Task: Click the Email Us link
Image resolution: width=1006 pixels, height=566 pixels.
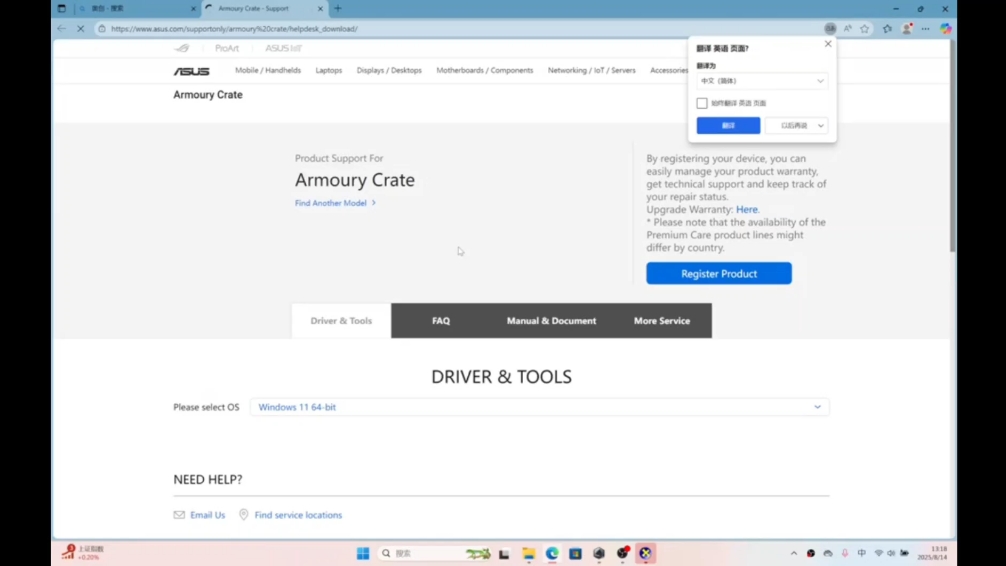Action: (x=207, y=515)
